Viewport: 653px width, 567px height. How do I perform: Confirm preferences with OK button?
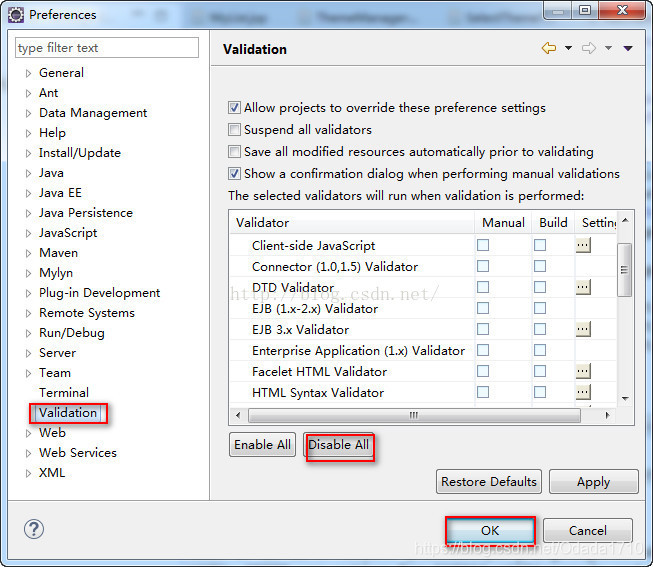[x=490, y=530]
